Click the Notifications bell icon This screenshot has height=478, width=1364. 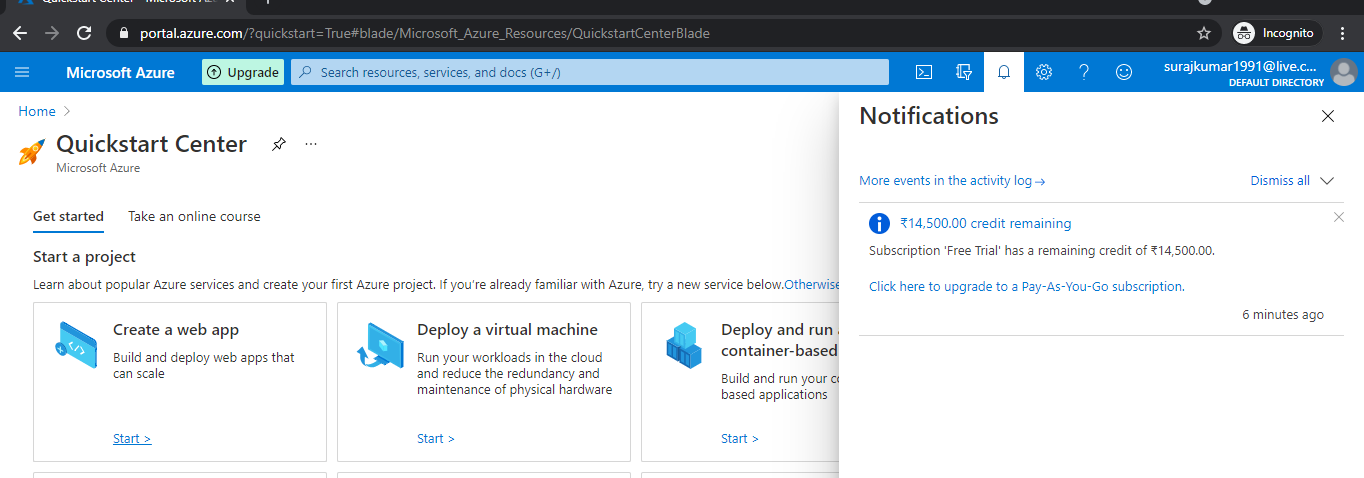click(1004, 72)
